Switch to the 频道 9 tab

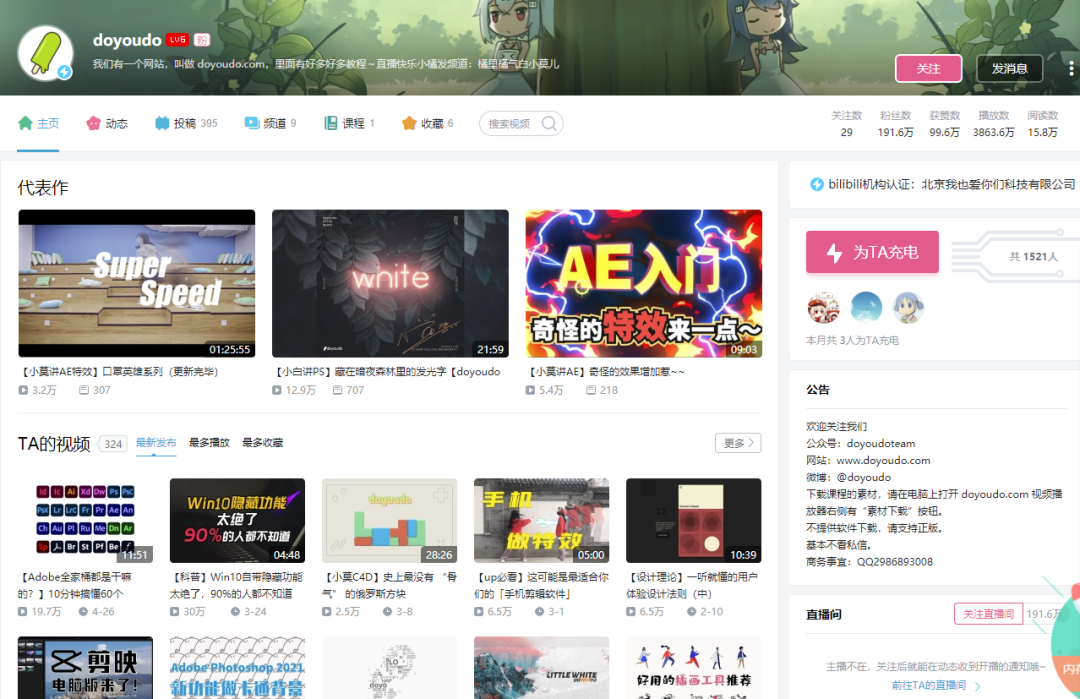[270, 123]
